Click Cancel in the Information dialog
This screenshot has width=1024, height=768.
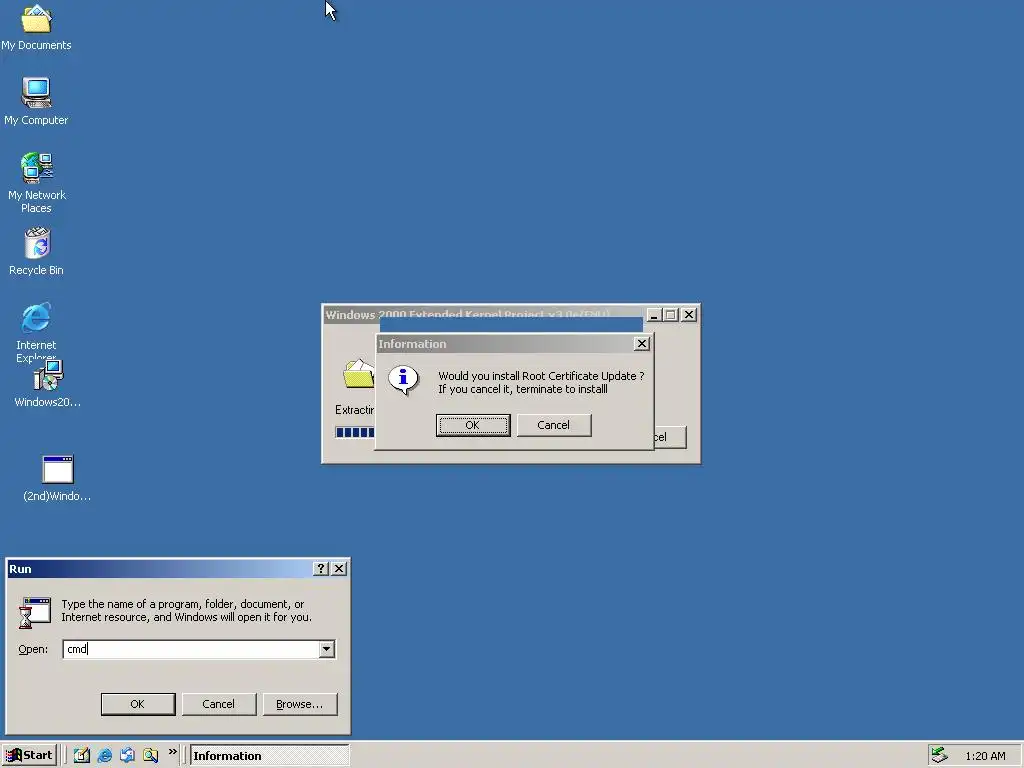pyautogui.click(x=554, y=425)
